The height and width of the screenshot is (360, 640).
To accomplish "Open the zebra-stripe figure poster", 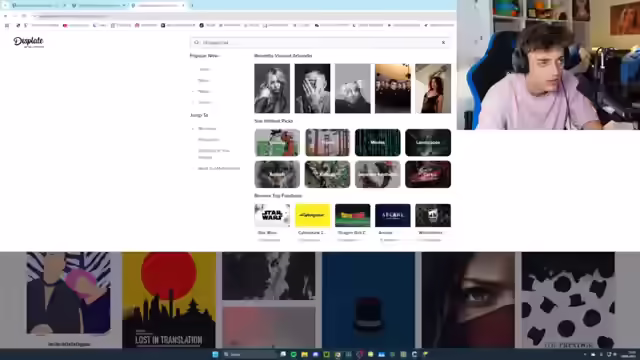I will pyautogui.click(x=69, y=293).
